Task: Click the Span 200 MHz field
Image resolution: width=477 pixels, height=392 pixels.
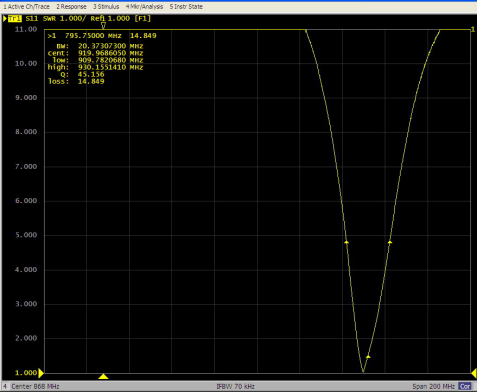Action: pos(433,387)
